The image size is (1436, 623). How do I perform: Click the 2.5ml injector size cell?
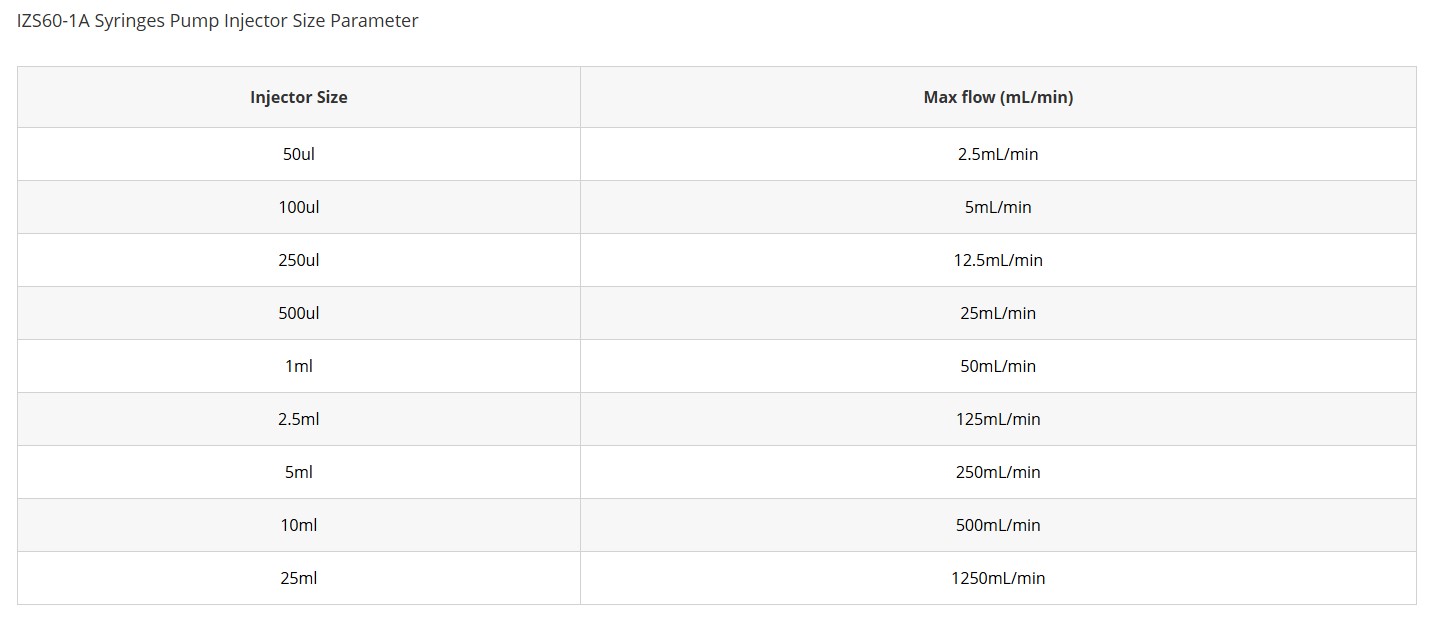[x=298, y=419]
